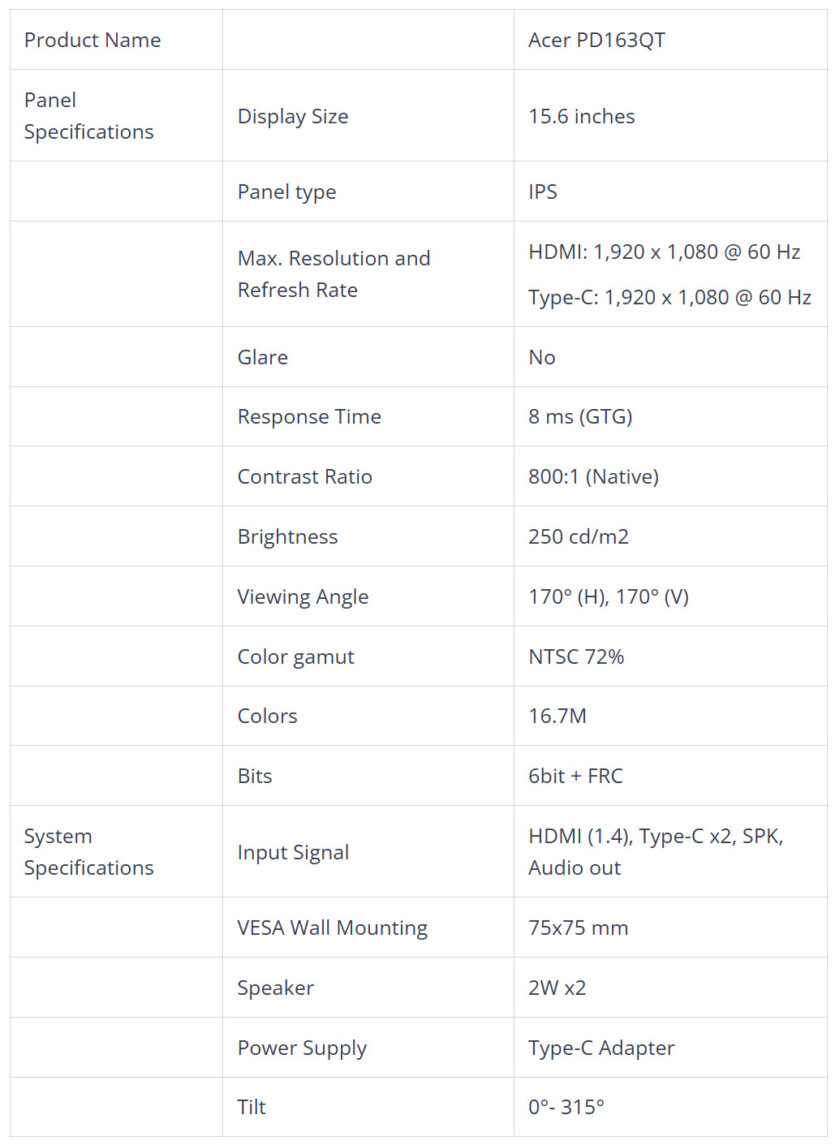Click the NTSC 72% color gamut value
This screenshot has width=835, height=1145.
tap(576, 656)
